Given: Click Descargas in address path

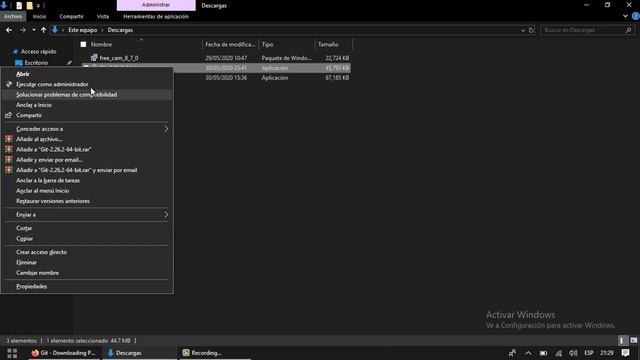Looking at the screenshot, I should pyautogui.click(x=120, y=30).
